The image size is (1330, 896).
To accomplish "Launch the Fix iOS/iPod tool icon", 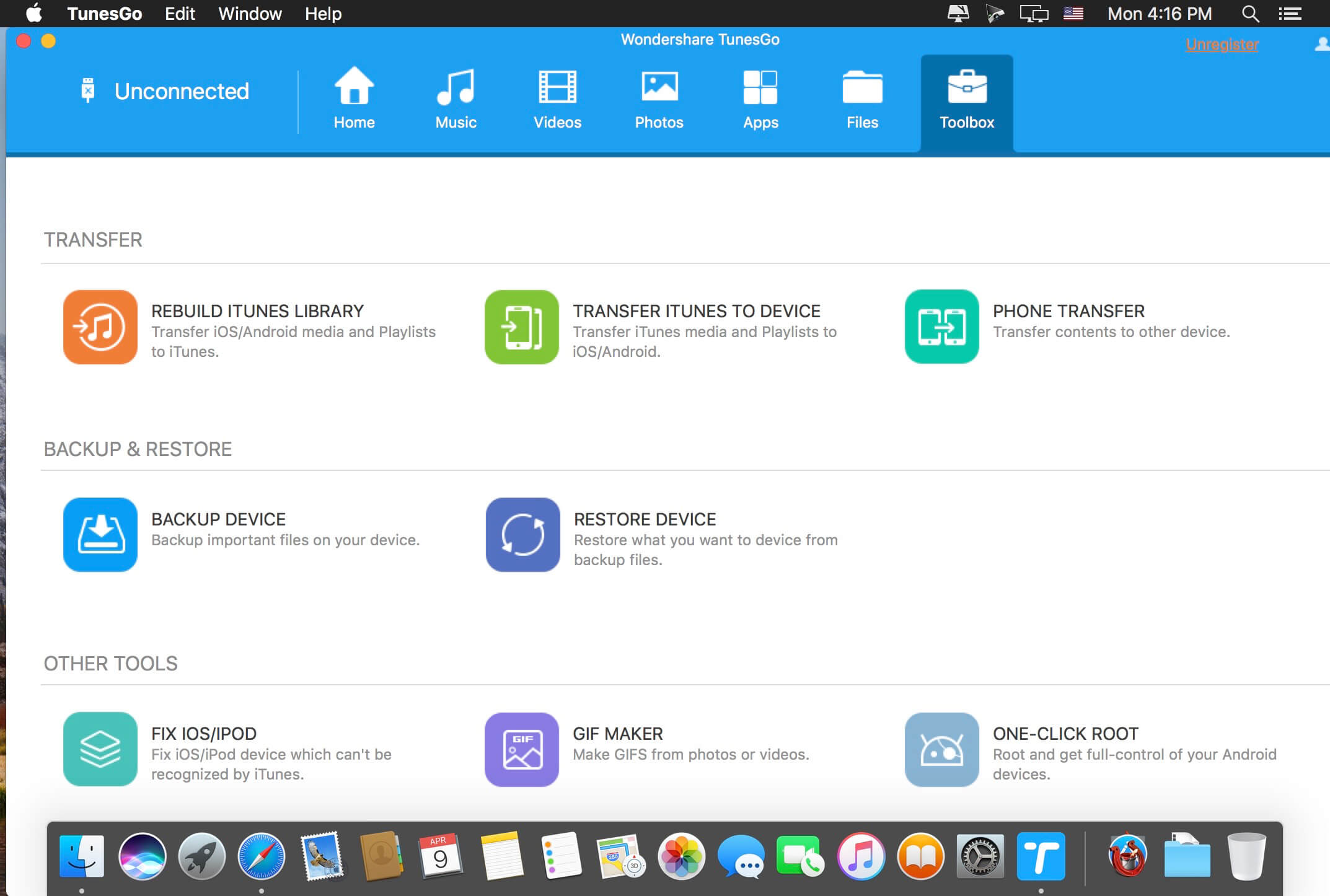I will pos(100,749).
